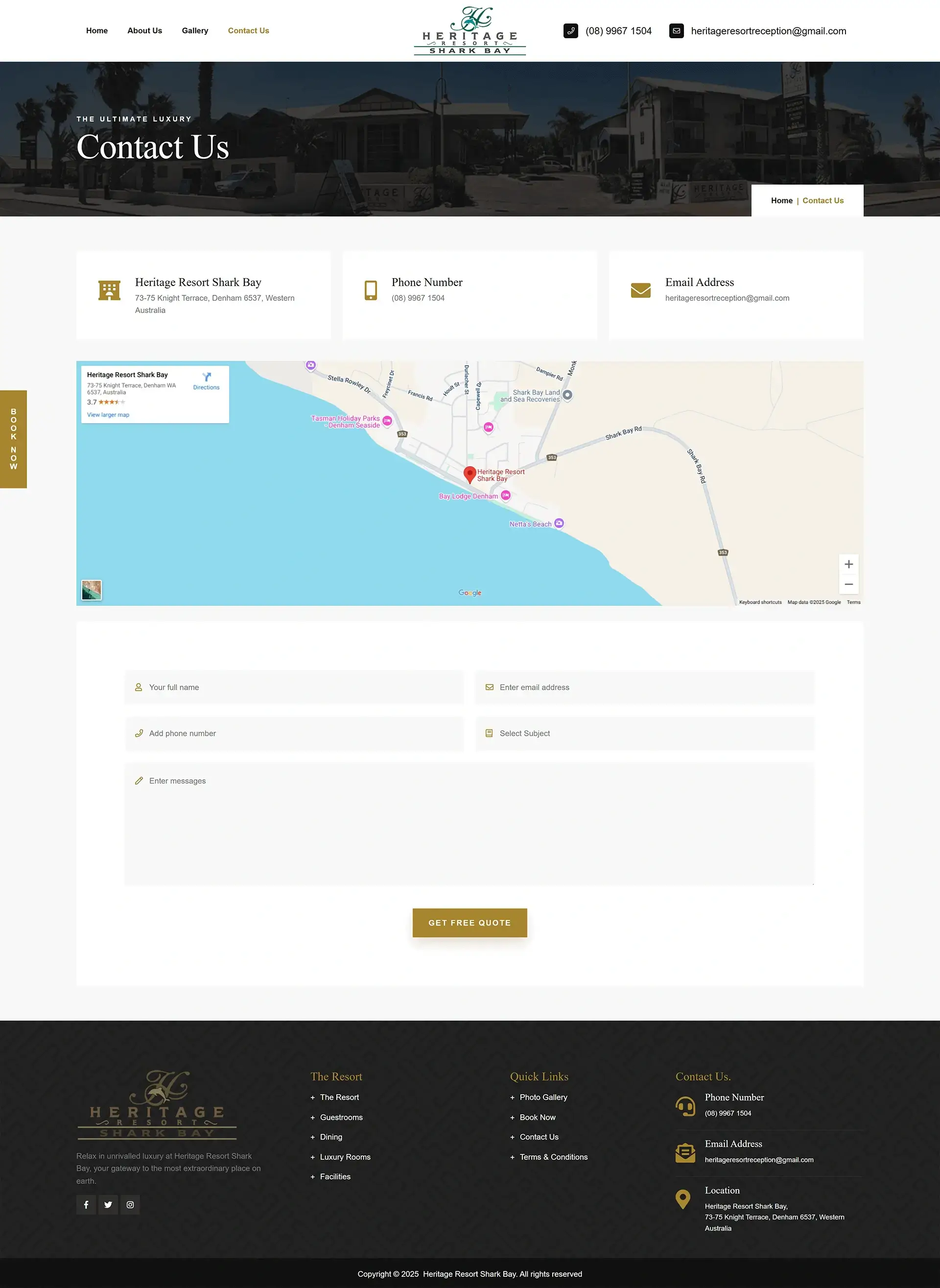Click the phone icon in the header
Image resolution: width=940 pixels, height=1288 pixels.
570,31
